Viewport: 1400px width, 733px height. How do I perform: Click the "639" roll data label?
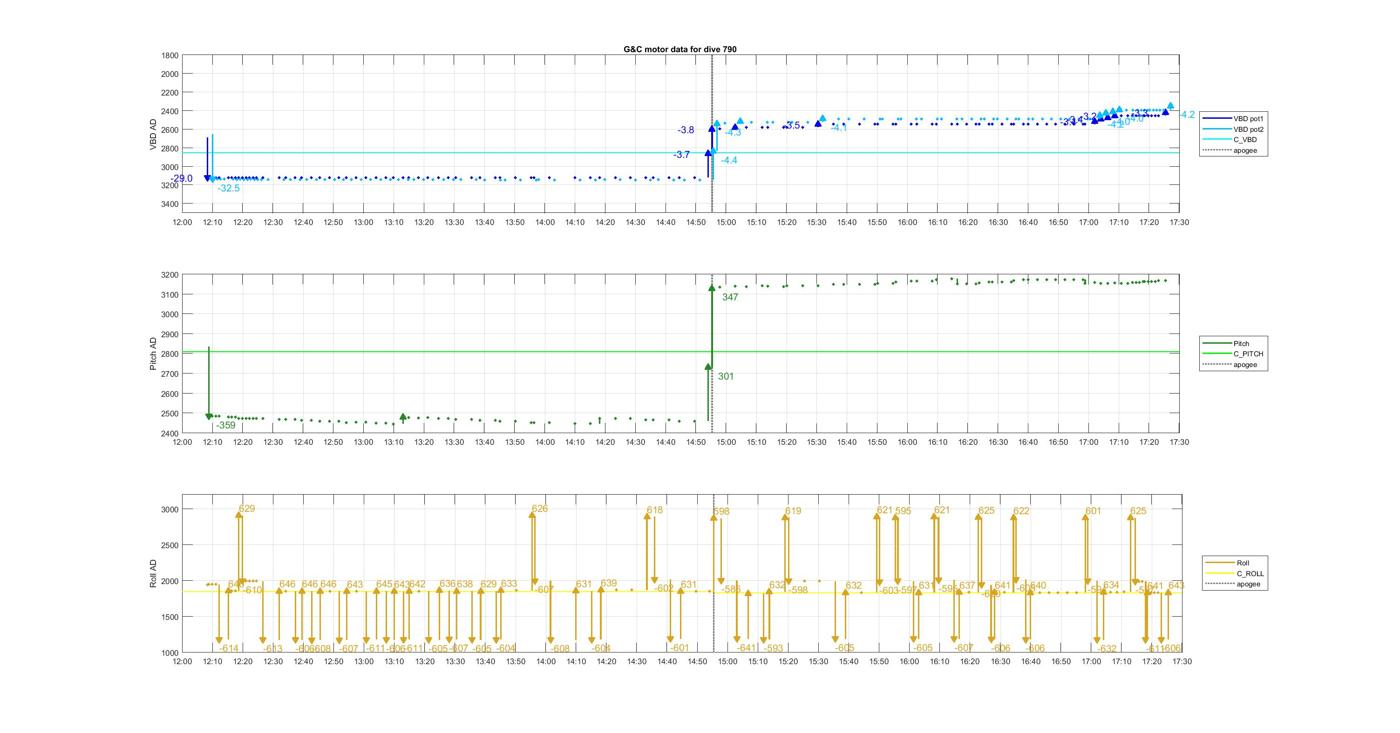[x=609, y=583]
